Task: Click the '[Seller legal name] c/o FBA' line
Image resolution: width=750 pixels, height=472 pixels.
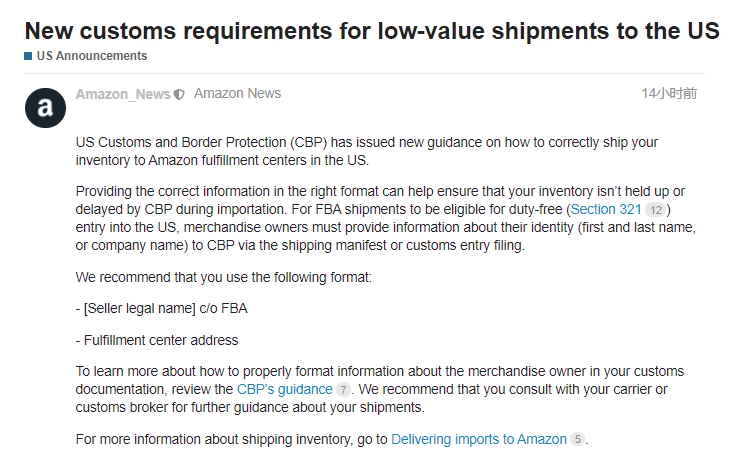Action: point(157,308)
